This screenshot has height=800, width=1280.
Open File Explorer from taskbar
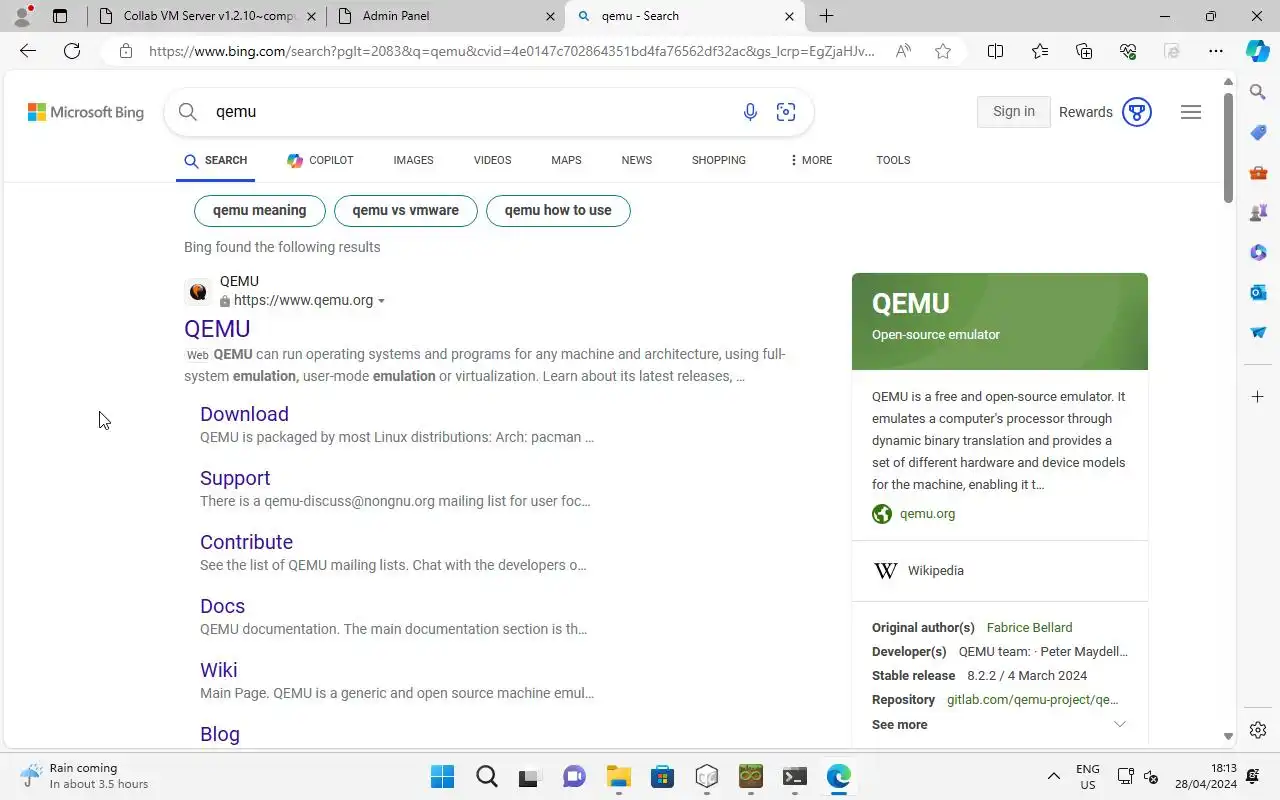click(618, 776)
